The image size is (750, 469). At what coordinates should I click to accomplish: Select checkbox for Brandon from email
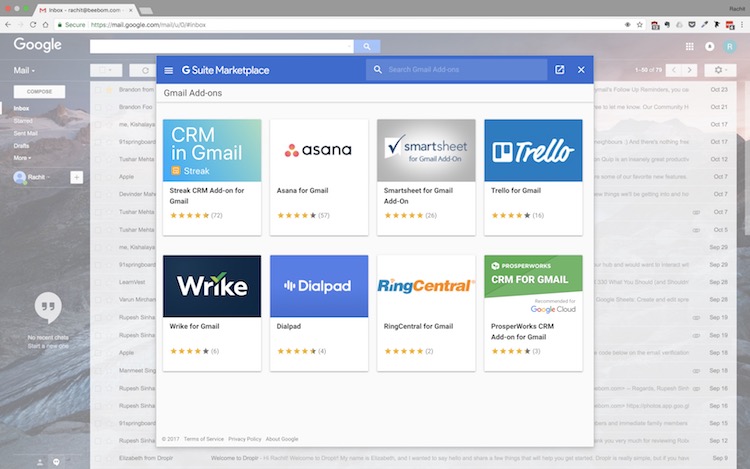pos(98,89)
